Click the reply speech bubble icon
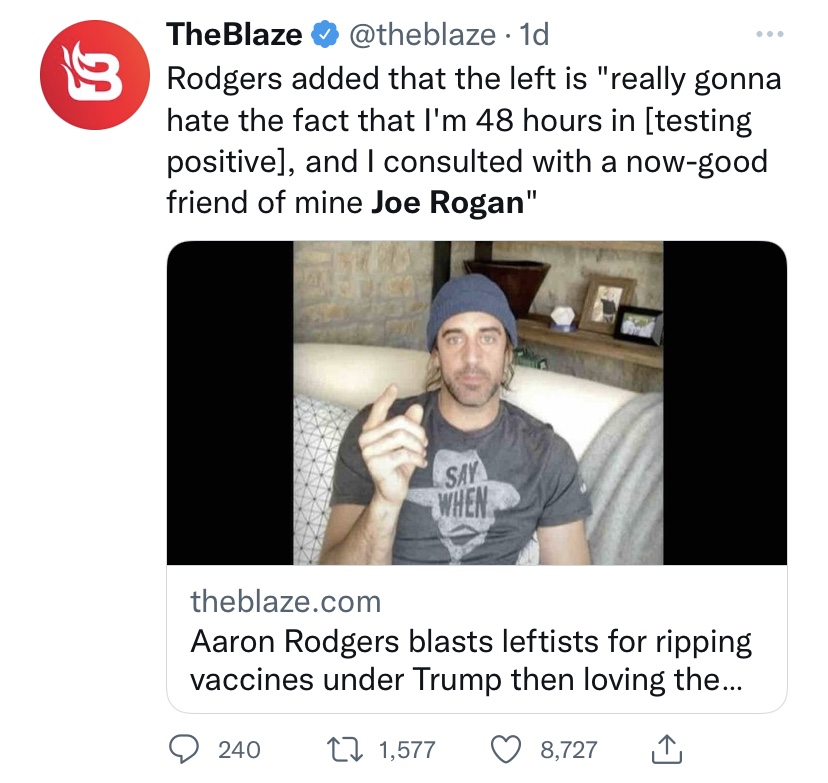This screenshot has height=783, width=828. tap(182, 749)
